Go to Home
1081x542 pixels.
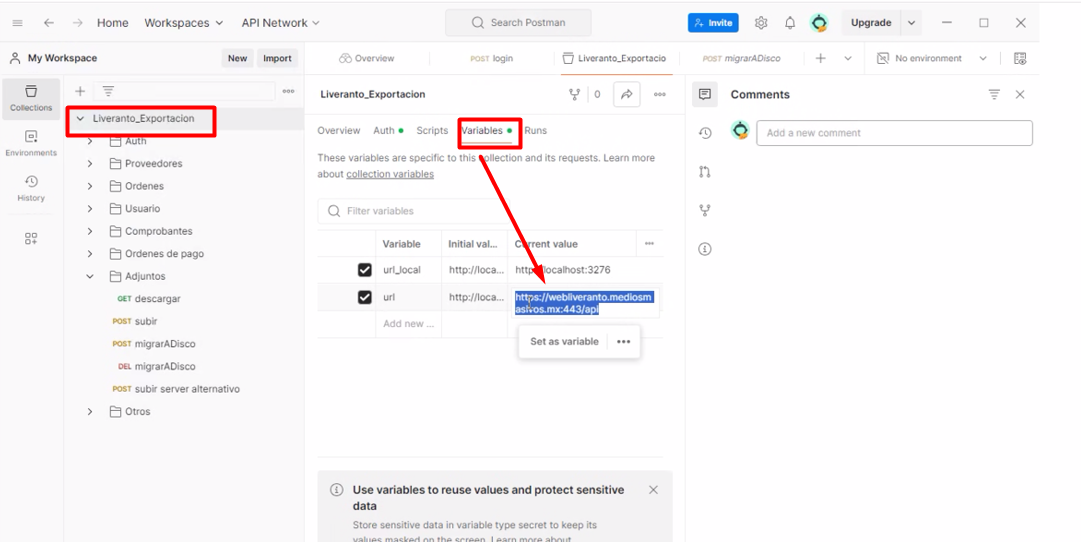tap(112, 23)
